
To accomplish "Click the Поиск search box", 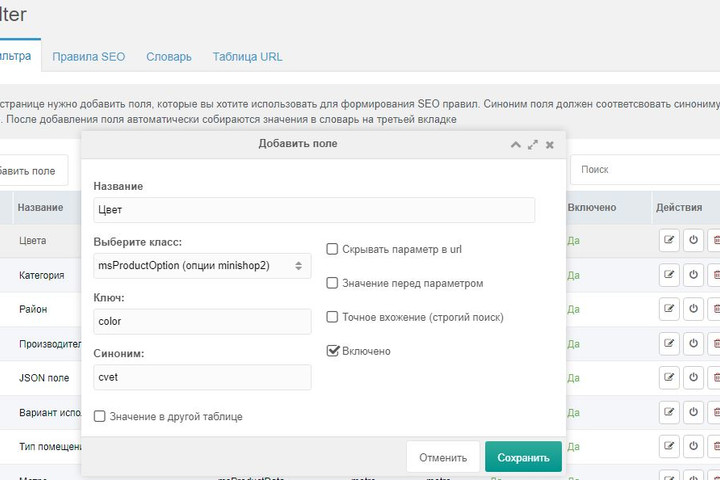I will 645,169.
